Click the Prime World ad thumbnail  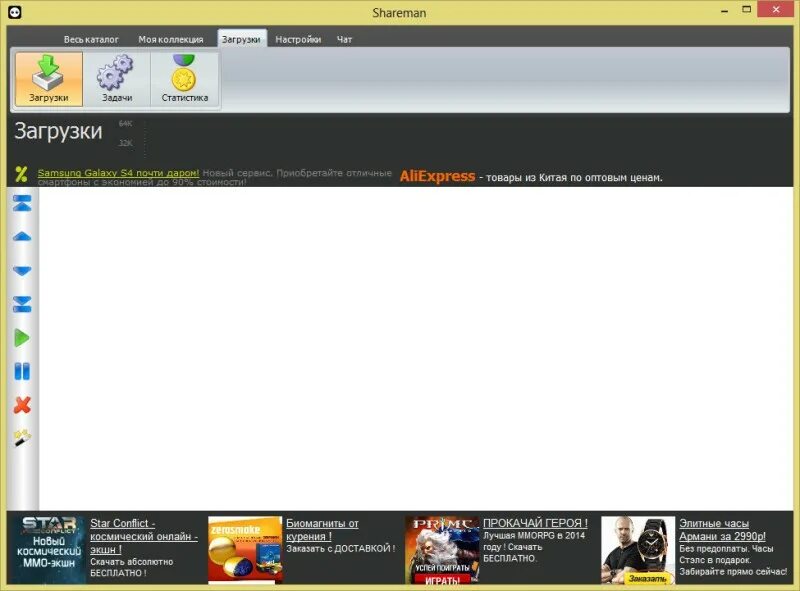(442, 550)
